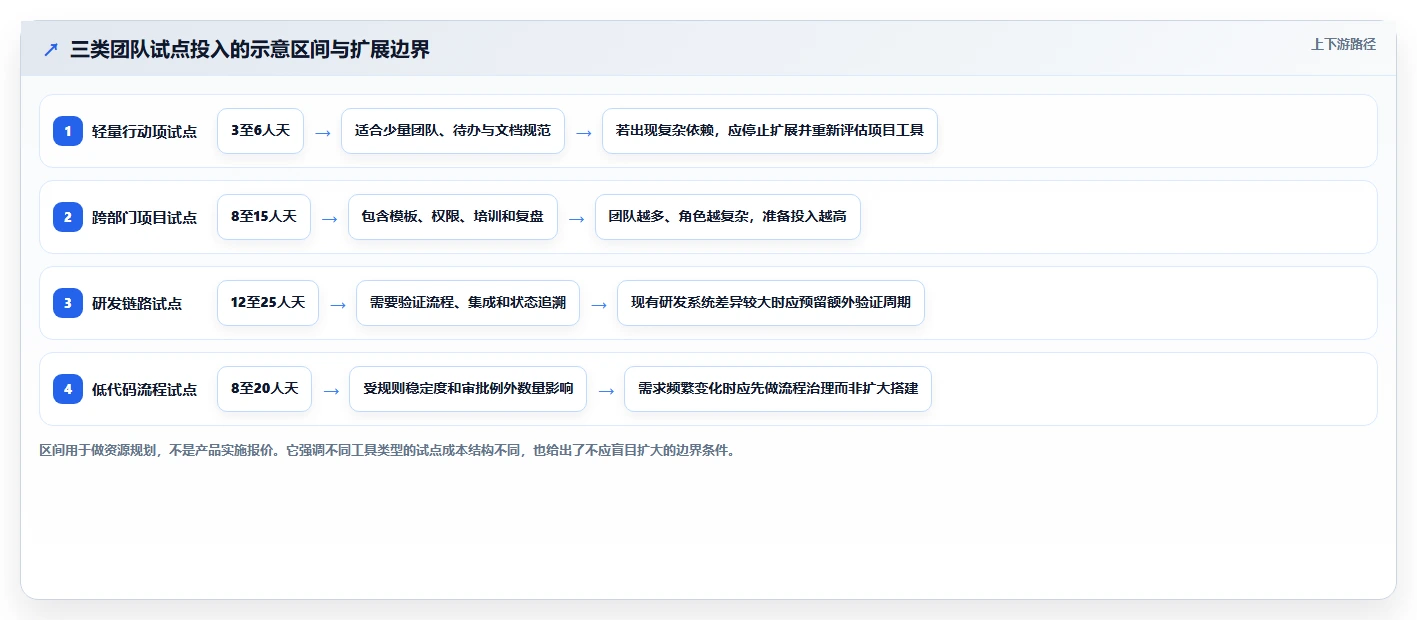This screenshot has width=1417, height=620.
Task: Click the number 1 badge
Action: pos(68,131)
